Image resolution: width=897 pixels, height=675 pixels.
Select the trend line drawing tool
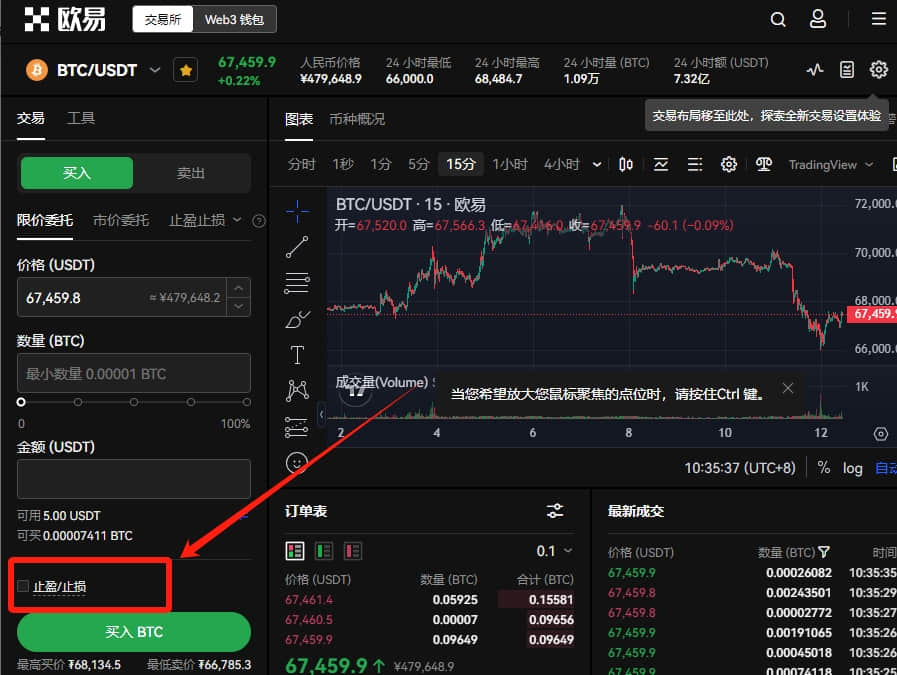tap(297, 247)
